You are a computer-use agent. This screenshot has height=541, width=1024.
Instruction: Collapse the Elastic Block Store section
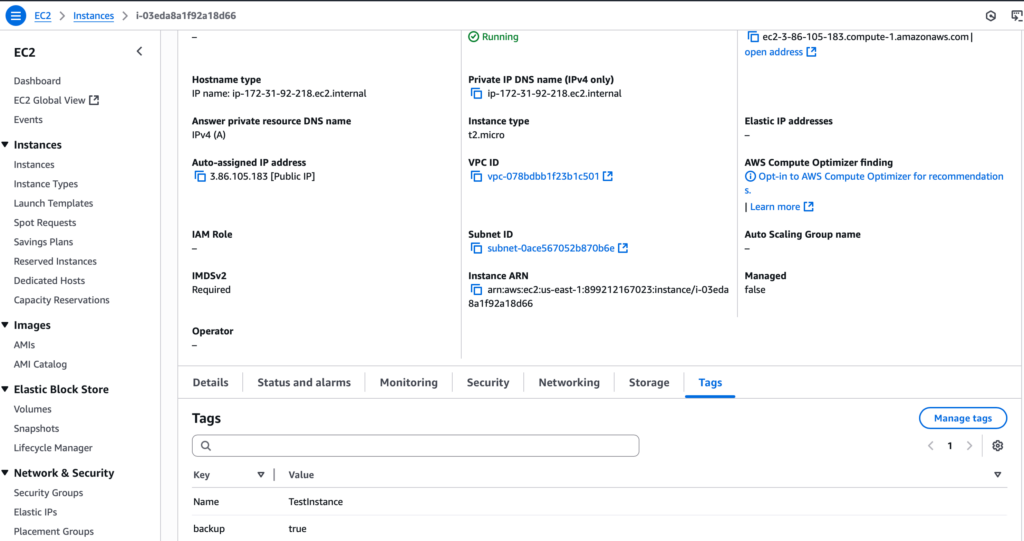click(6, 390)
